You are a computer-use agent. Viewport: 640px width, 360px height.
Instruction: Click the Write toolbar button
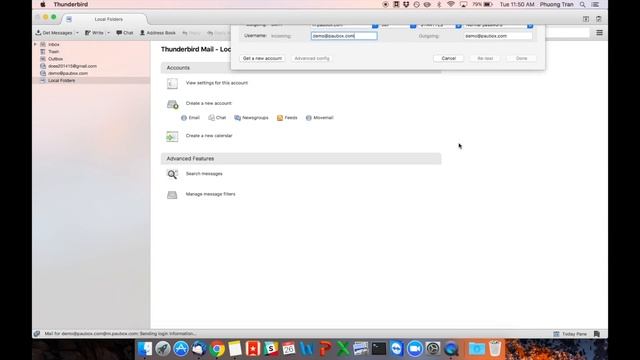click(x=94, y=33)
